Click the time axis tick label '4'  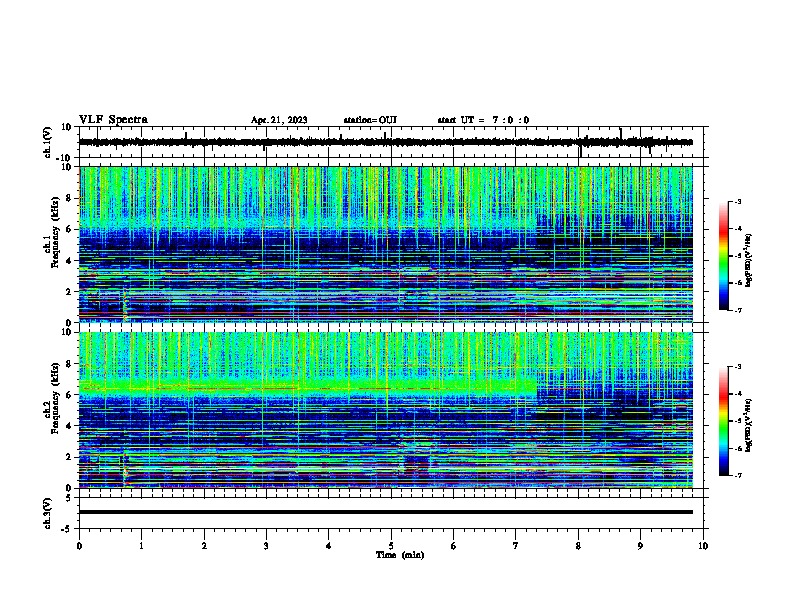click(x=329, y=546)
